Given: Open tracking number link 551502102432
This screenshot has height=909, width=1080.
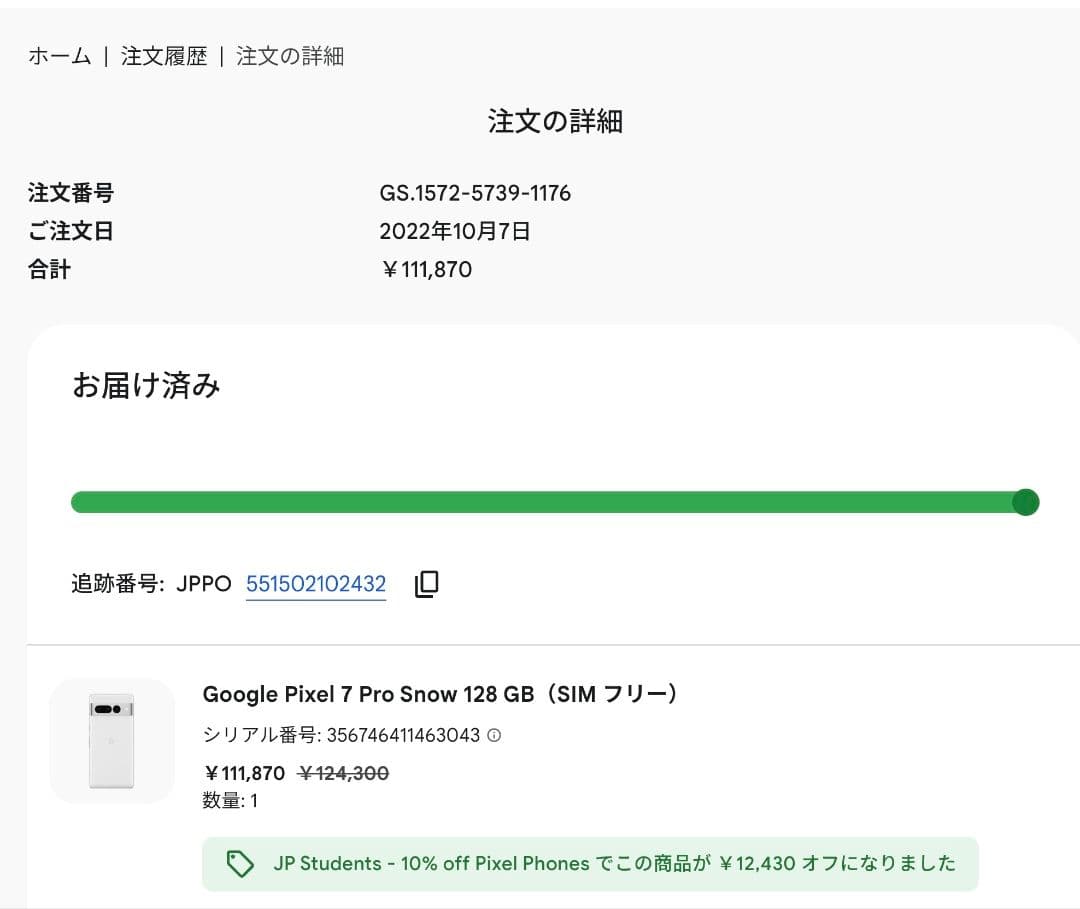Looking at the screenshot, I should (x=315, y=584).
